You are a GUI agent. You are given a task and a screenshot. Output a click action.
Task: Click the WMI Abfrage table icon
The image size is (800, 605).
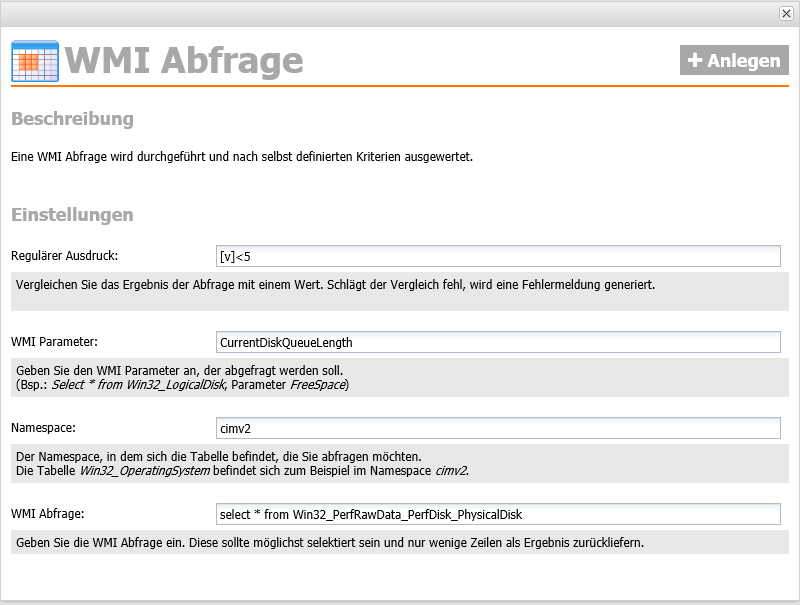pyautogui.click(x=35, y=61)
